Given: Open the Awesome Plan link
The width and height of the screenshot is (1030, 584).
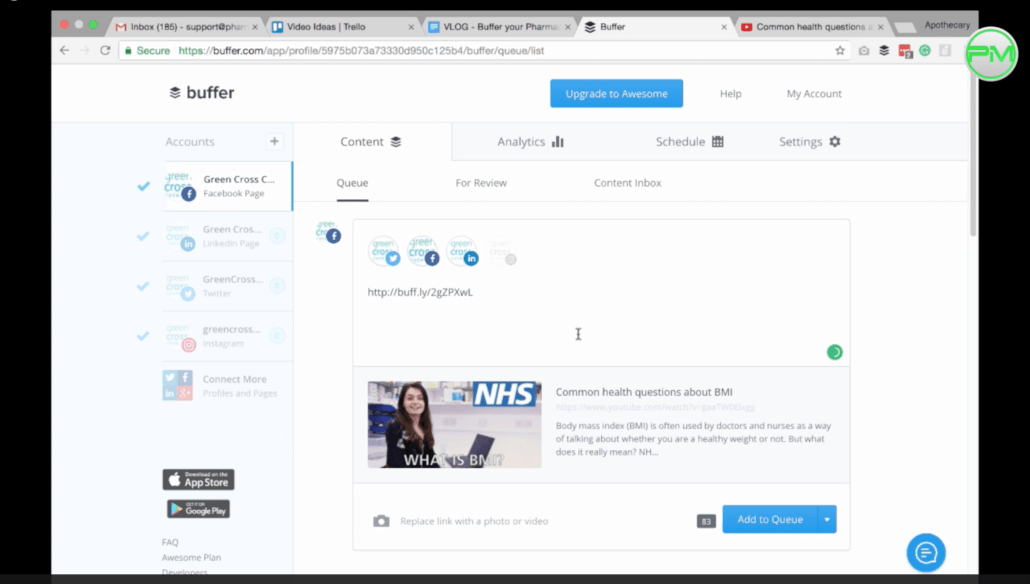Looking at the screenshot, I should point(191,557).
